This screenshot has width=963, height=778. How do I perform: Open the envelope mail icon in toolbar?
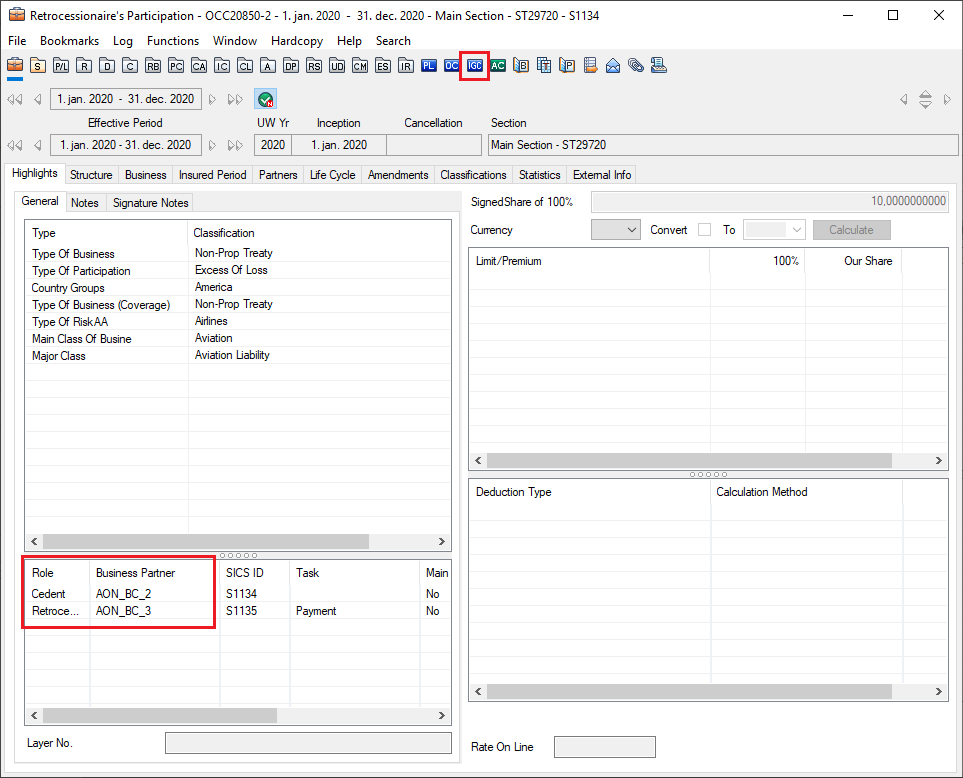pyautogui.click(x=613, y=66)
